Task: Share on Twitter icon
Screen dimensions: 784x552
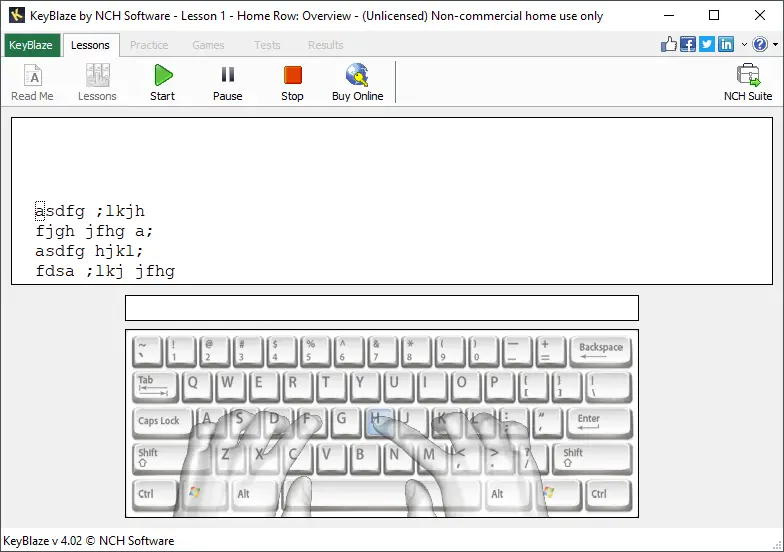Action: point(706,44)
